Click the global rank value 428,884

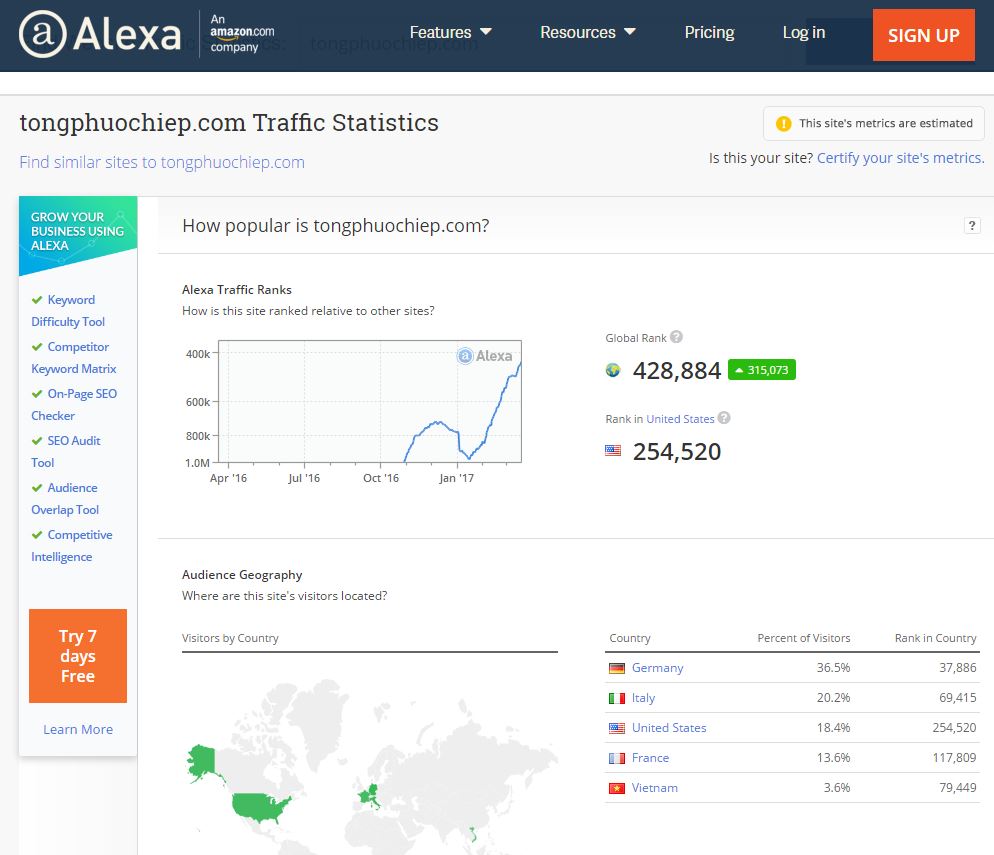click(677, 371)
